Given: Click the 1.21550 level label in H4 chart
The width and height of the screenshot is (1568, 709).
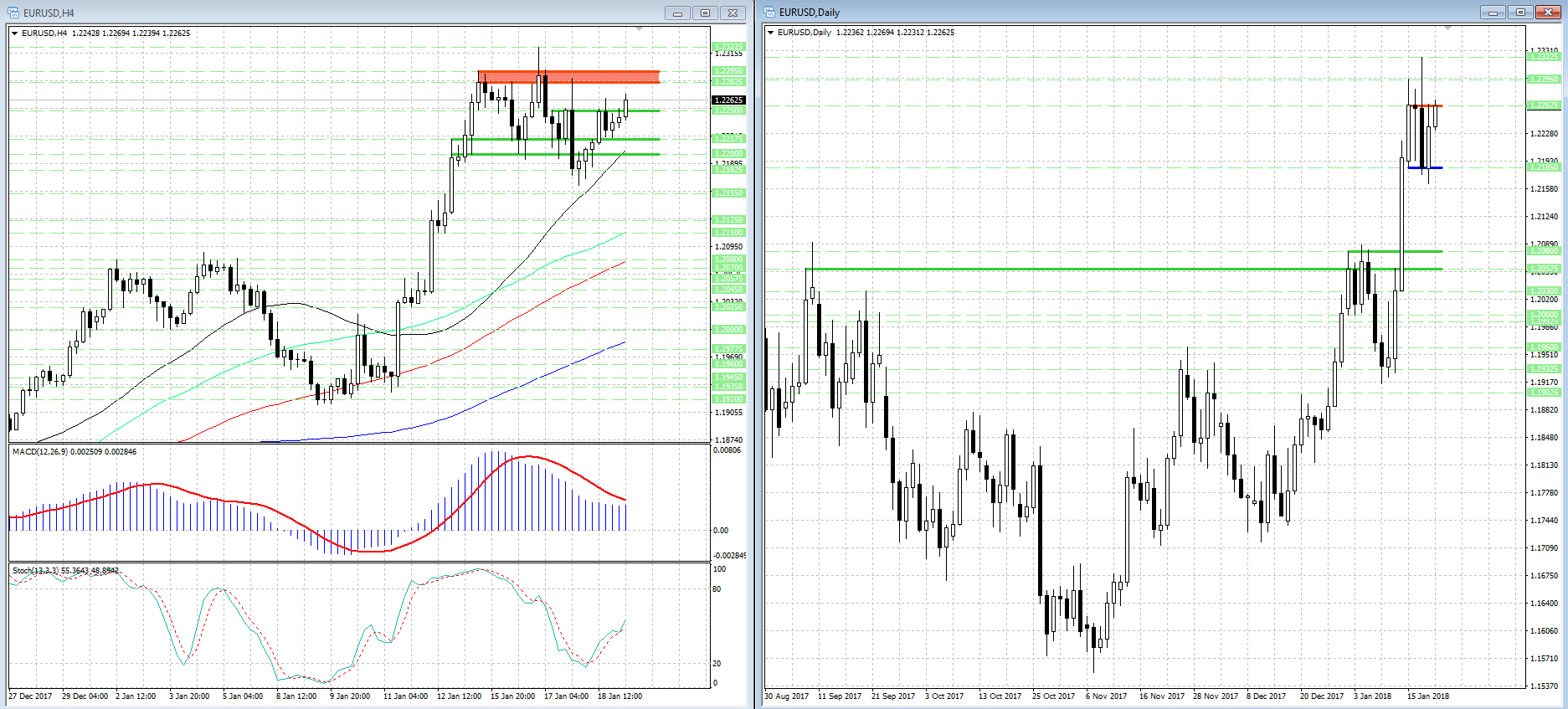Looking at the screenshot, I should coord(728,193).
